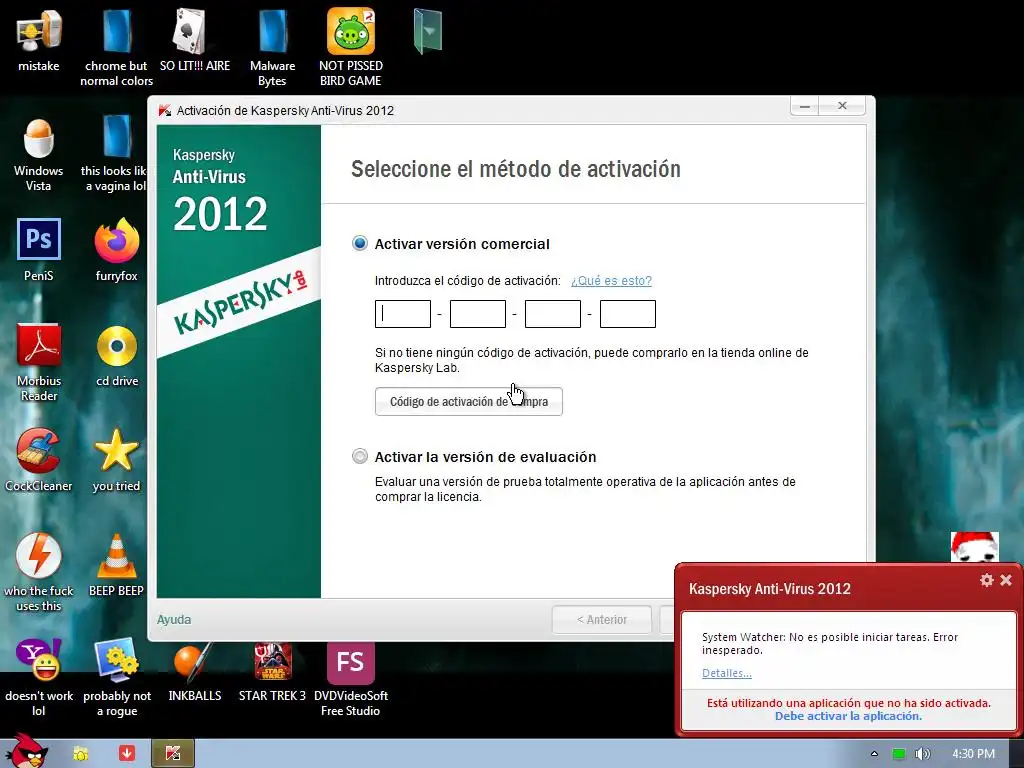Click the fourth activation code field
1024x768 pixels.
pos(628,314)
